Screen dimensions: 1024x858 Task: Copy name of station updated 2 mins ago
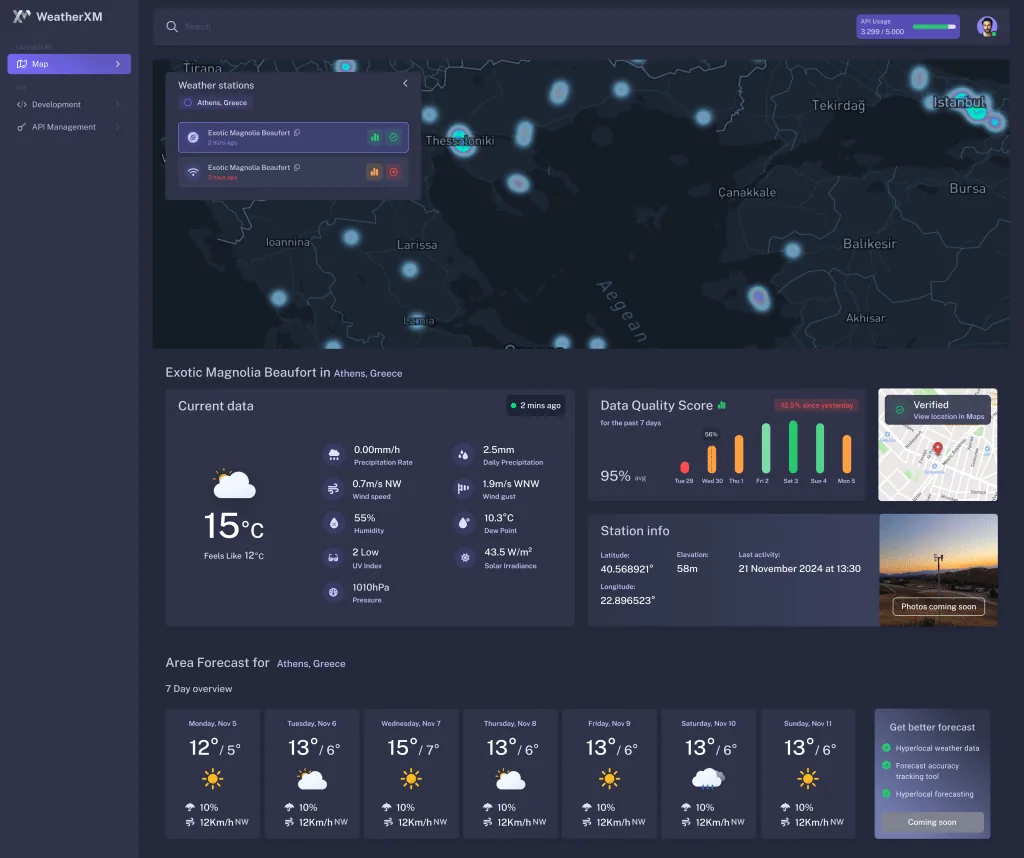[297, 133]
